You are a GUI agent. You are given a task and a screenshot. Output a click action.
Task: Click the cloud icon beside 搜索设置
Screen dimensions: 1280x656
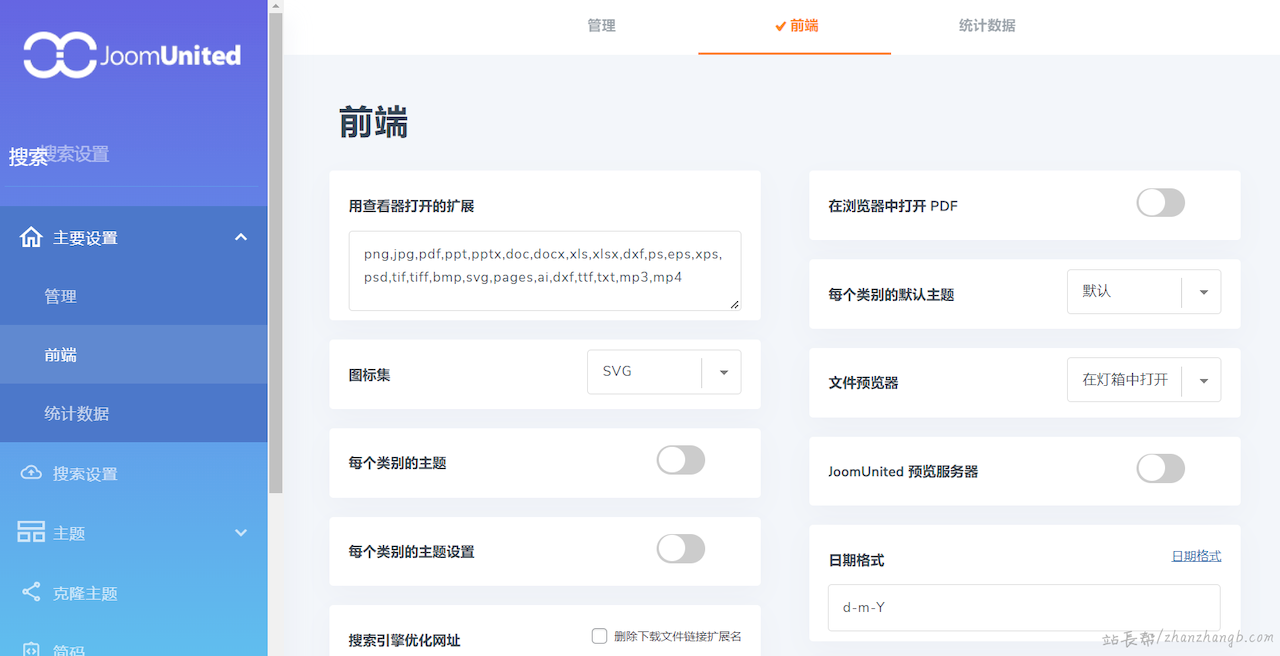pyautogui.click(x=31, y=473)
